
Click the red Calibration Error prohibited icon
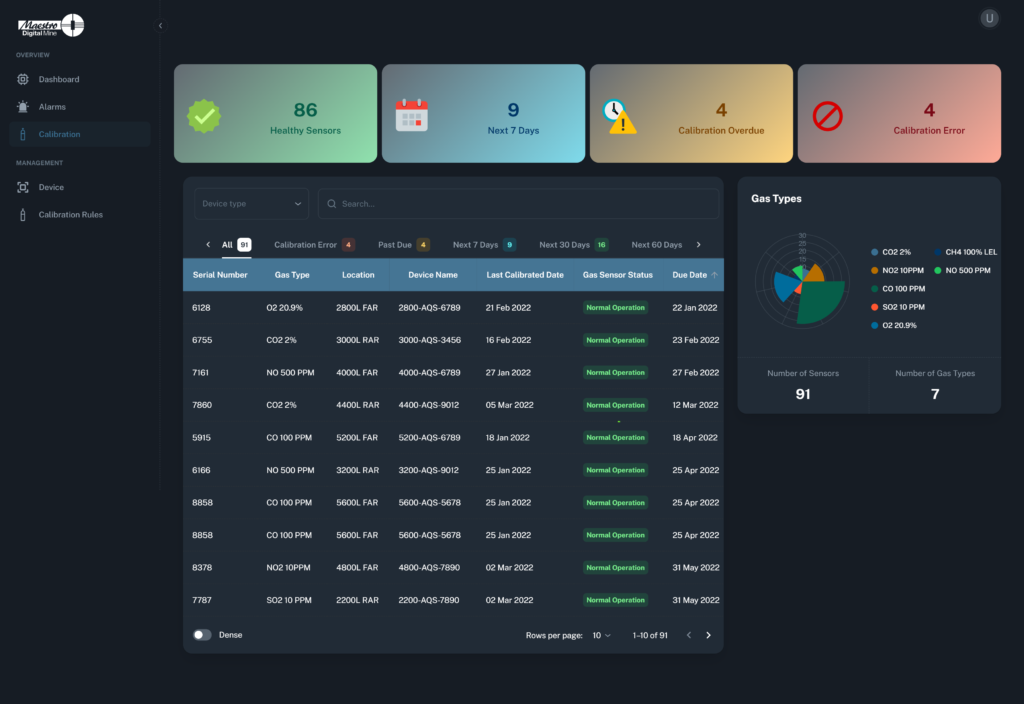coord(827,116)
